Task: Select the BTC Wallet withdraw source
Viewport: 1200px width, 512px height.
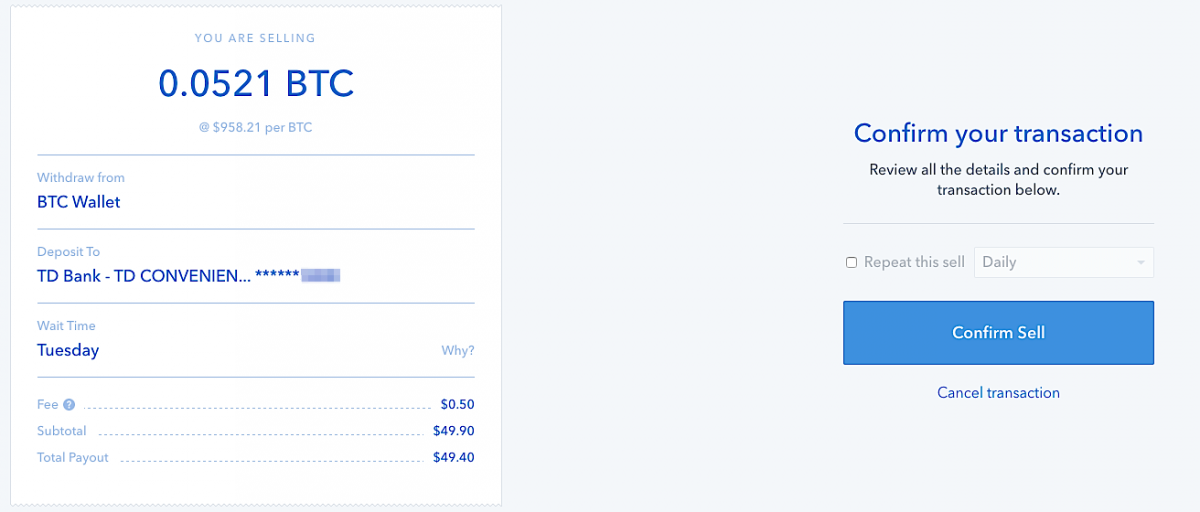Action: 78,202
